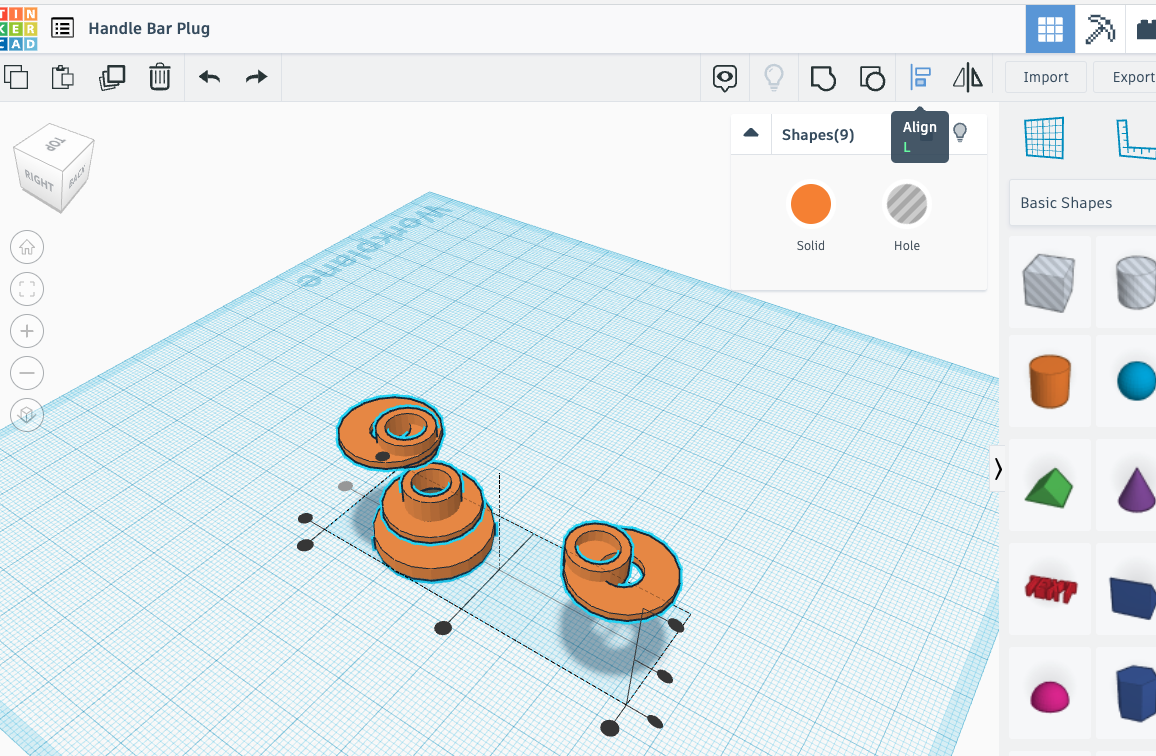The height and width of the screenshot is (756, 1156).
Task: Toggle Show All lightbulb in toolbar
Action: coord(773,77)
